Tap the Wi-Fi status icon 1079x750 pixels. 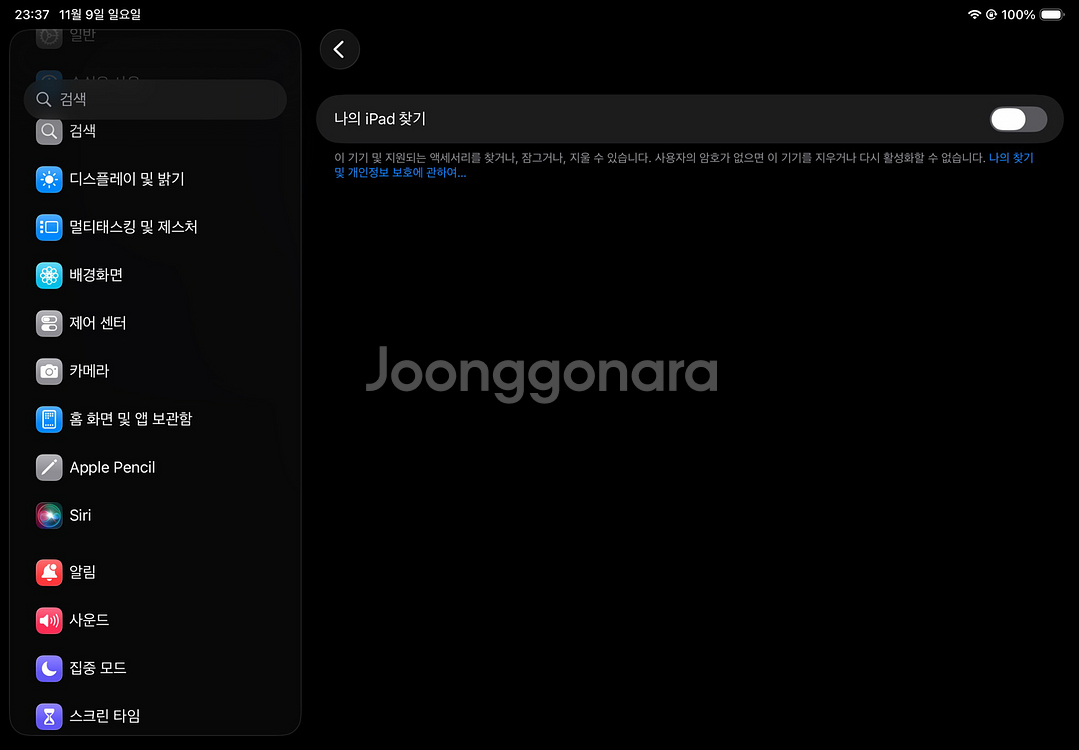[x=974, y=15]
